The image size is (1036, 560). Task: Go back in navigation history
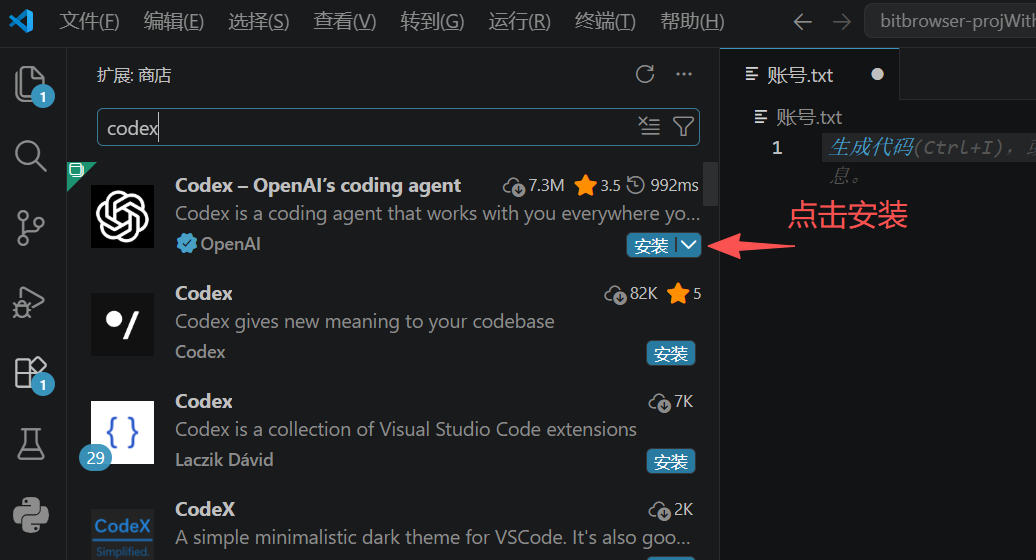(802, 22)
